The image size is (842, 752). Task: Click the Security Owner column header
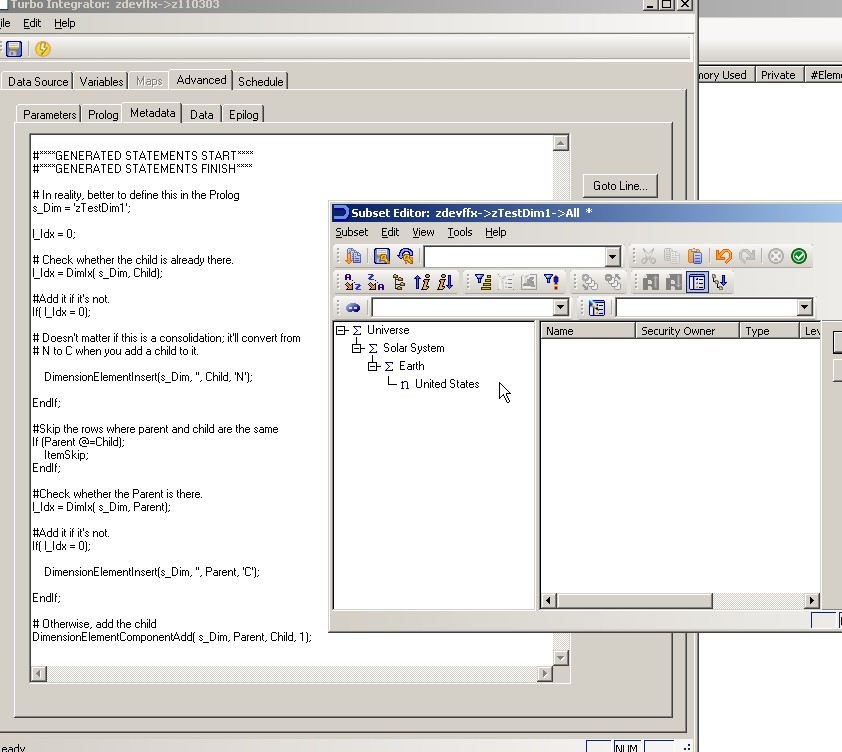click(x=687, y=331)
